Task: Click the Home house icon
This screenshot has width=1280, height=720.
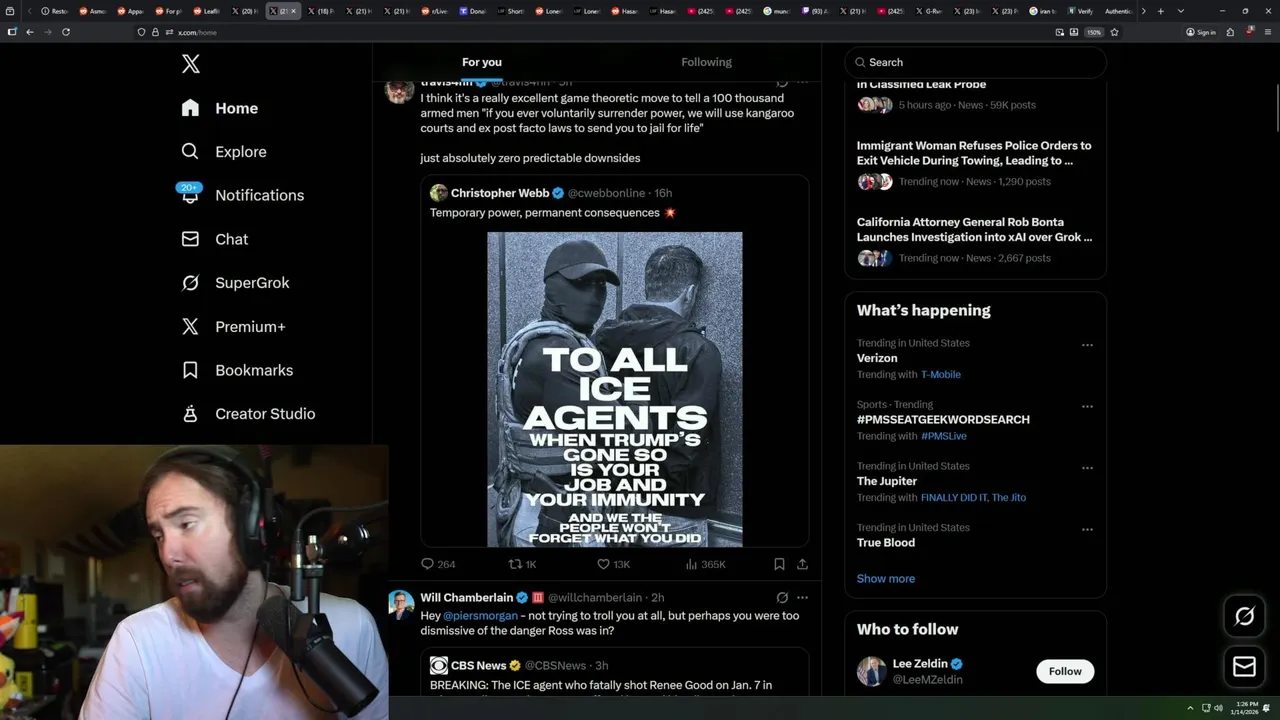Action: (x=190, y=108)
